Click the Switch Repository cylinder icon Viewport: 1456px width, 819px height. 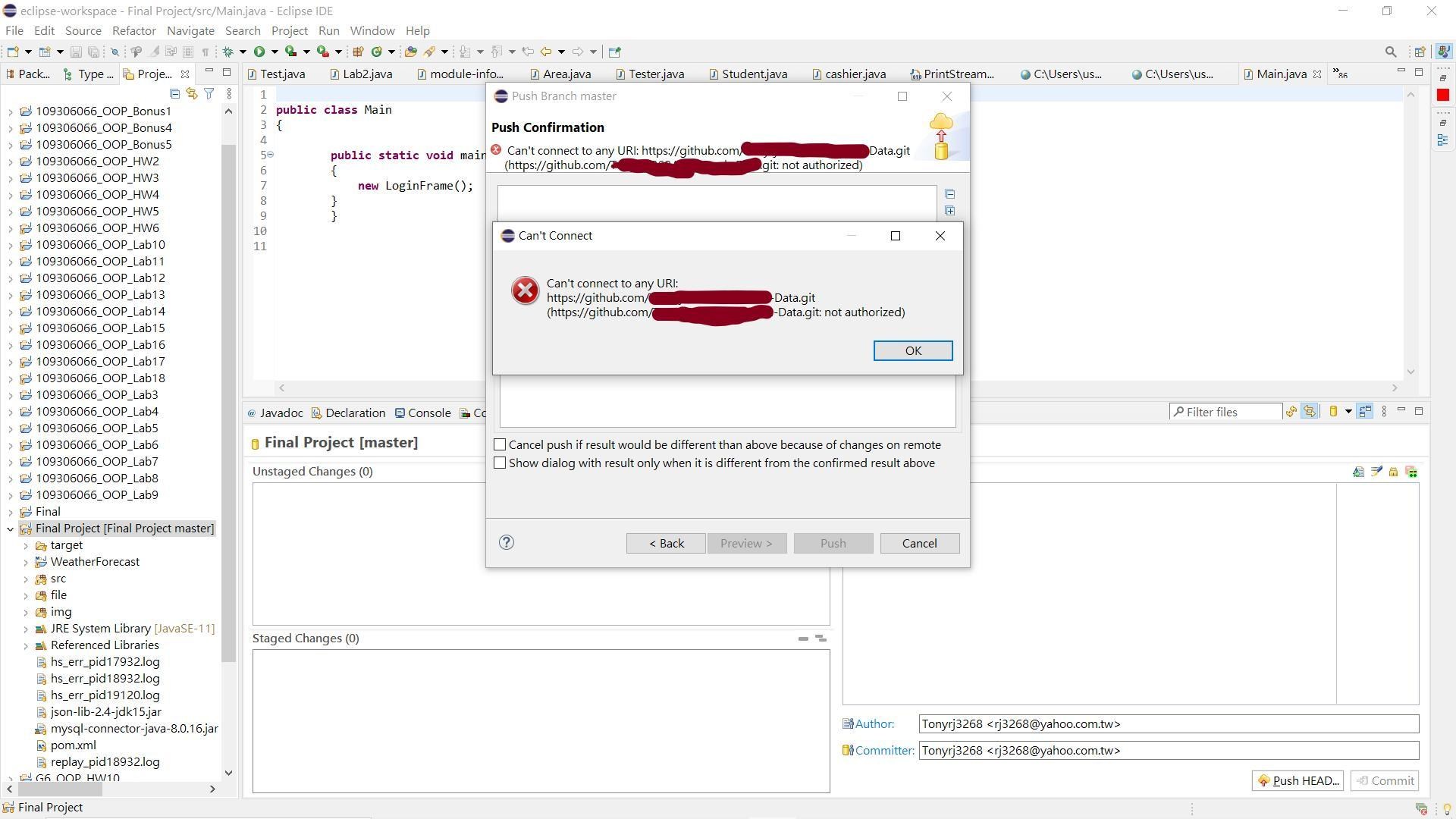(x=1333, y=412)
